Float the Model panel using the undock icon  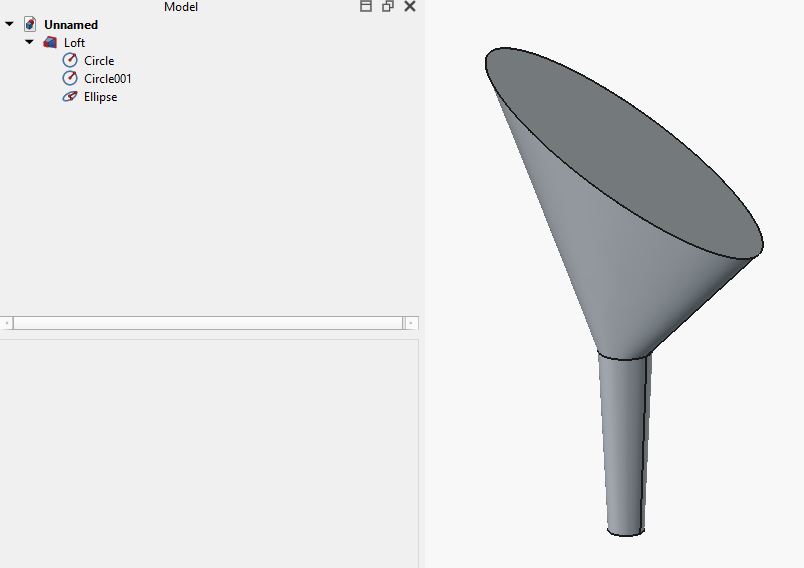388,6
